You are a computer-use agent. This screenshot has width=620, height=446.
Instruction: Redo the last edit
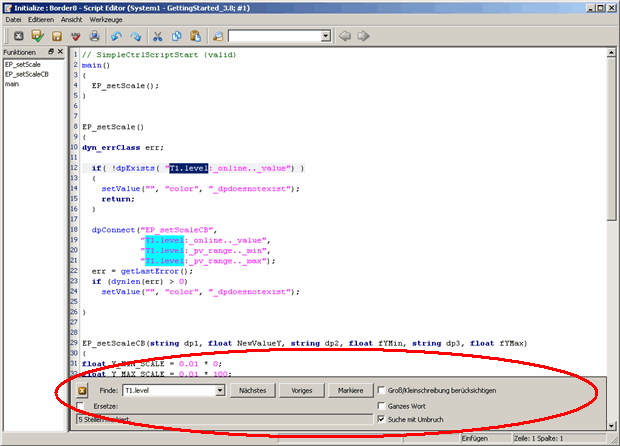click(x=135, y=36)
